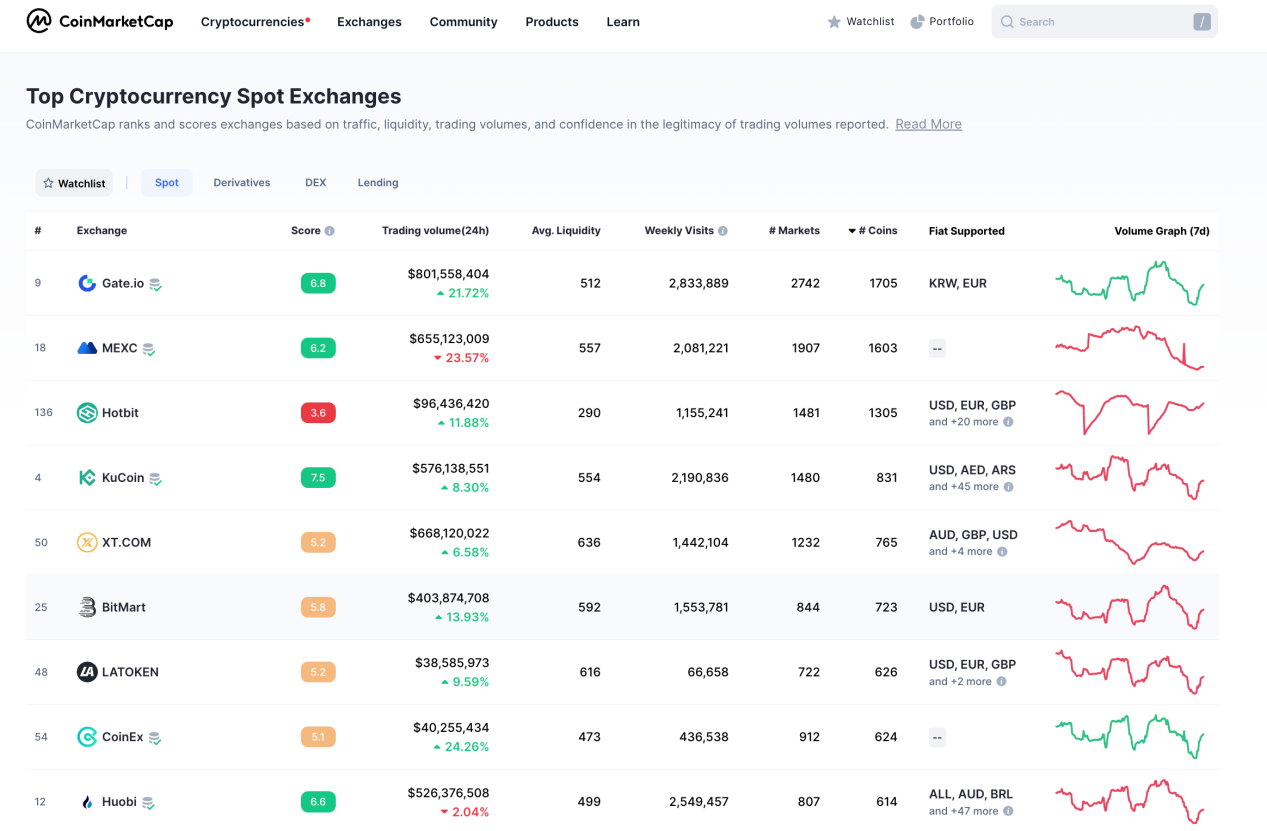Image resolution: width=1267 pixels, height=831 pixels.
Task: Toggle the Watchlist filter button
Action: tap(74, 183)
